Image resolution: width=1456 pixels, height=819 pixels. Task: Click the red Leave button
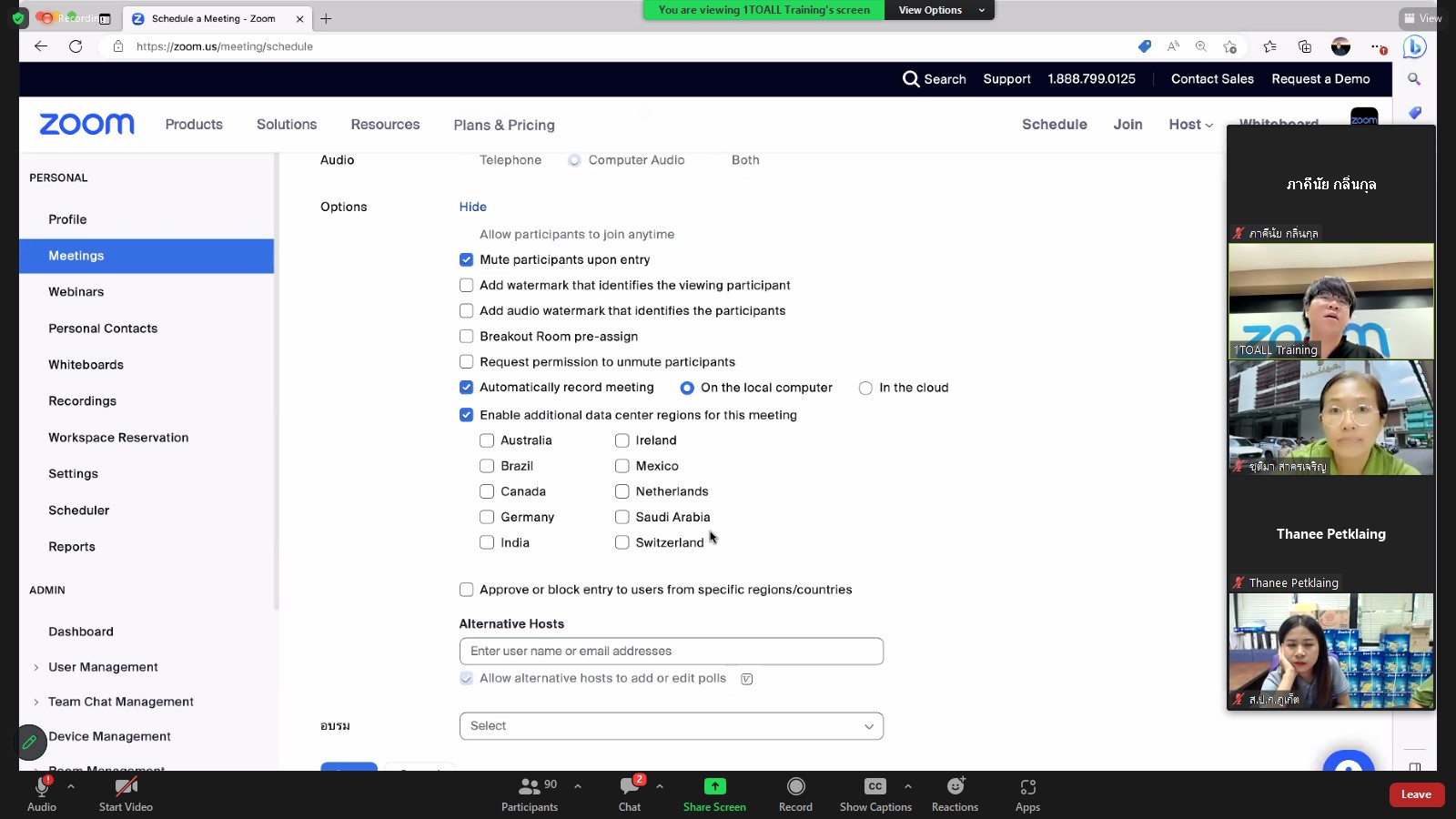click(x=1416, y=794)
